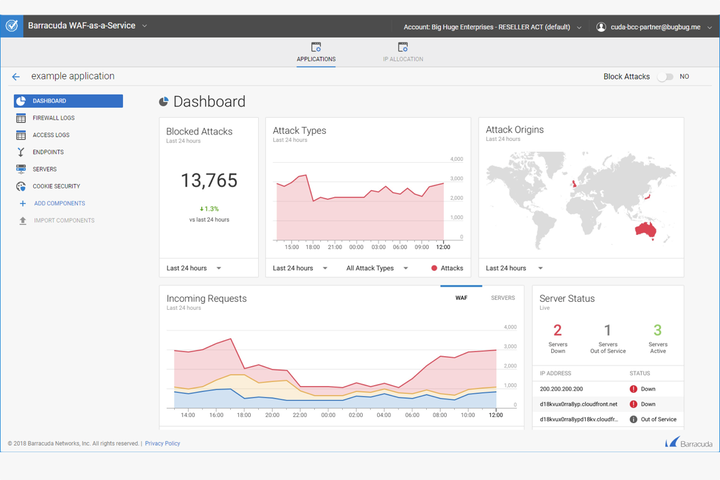Click the plus icon for Add Components
The width and height of the screenshot is (720, 480).
click(22, 203)
